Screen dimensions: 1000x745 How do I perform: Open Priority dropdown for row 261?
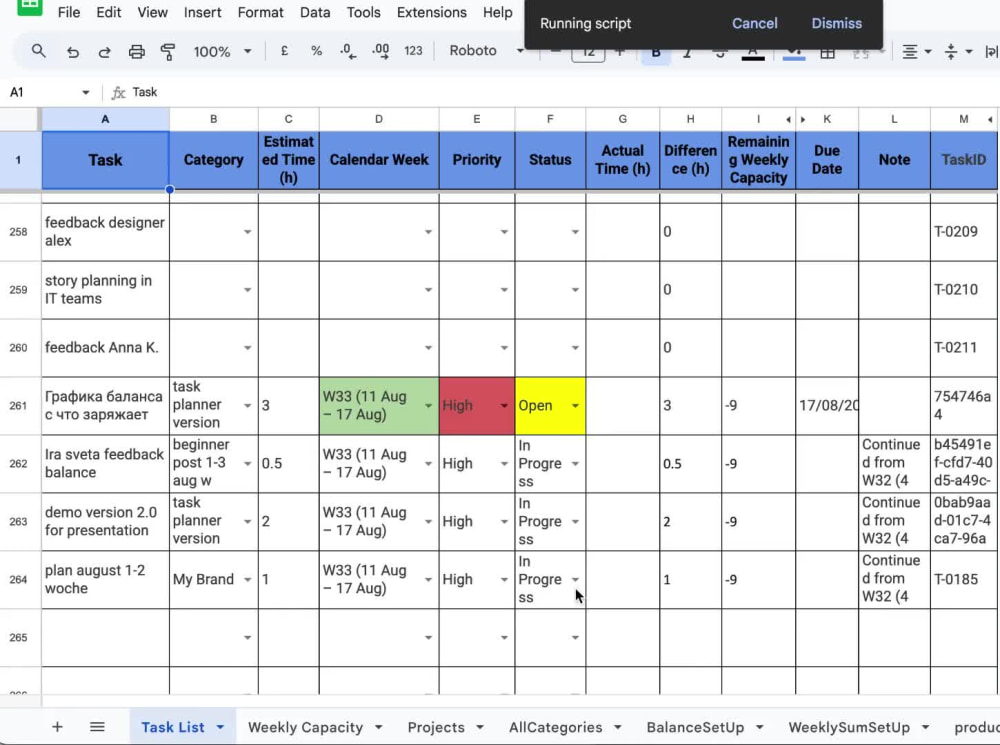coord(504,406)
